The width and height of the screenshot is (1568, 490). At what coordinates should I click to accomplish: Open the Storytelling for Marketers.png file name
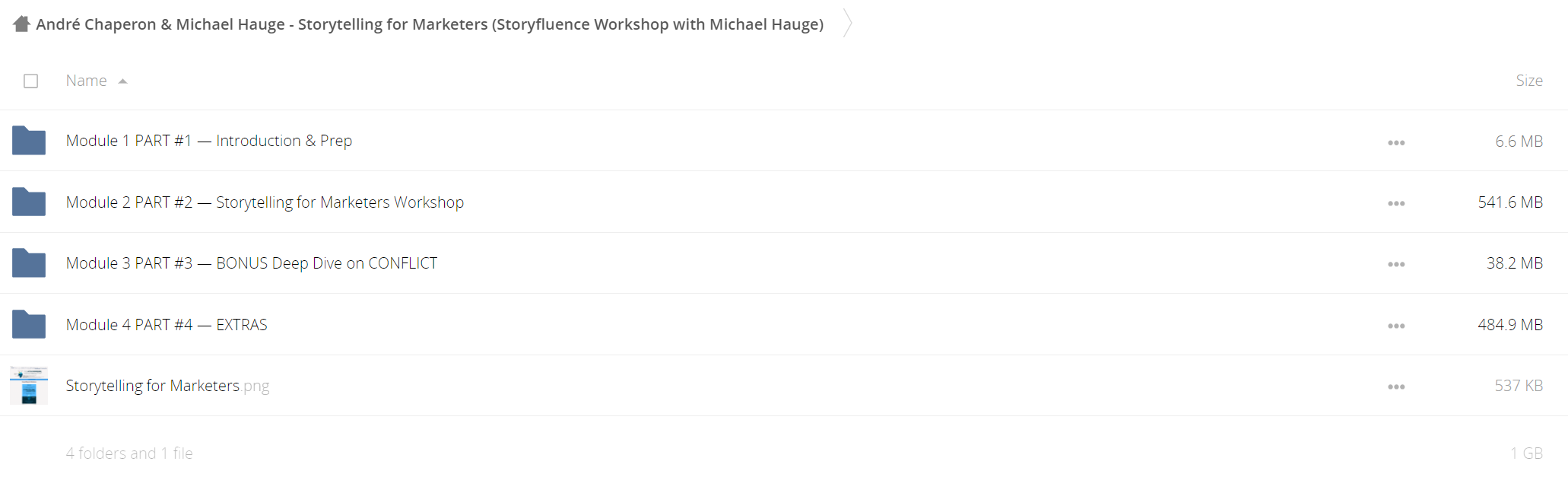pos(167,386)
